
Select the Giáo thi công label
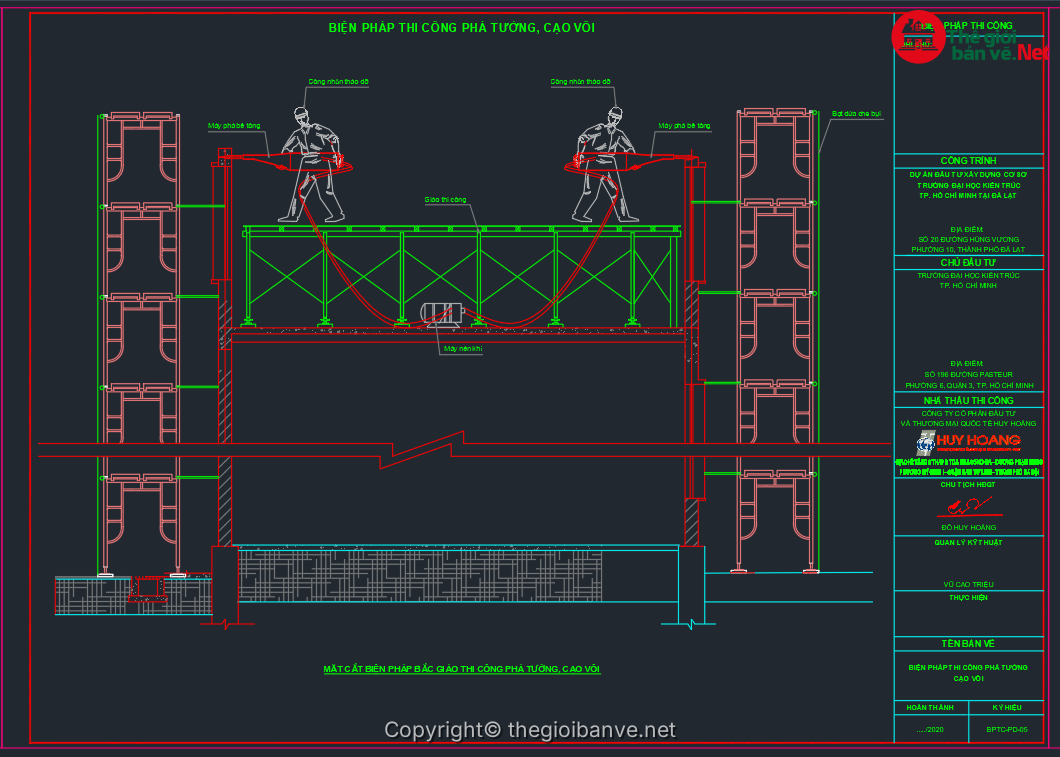[x=445, y=200]
